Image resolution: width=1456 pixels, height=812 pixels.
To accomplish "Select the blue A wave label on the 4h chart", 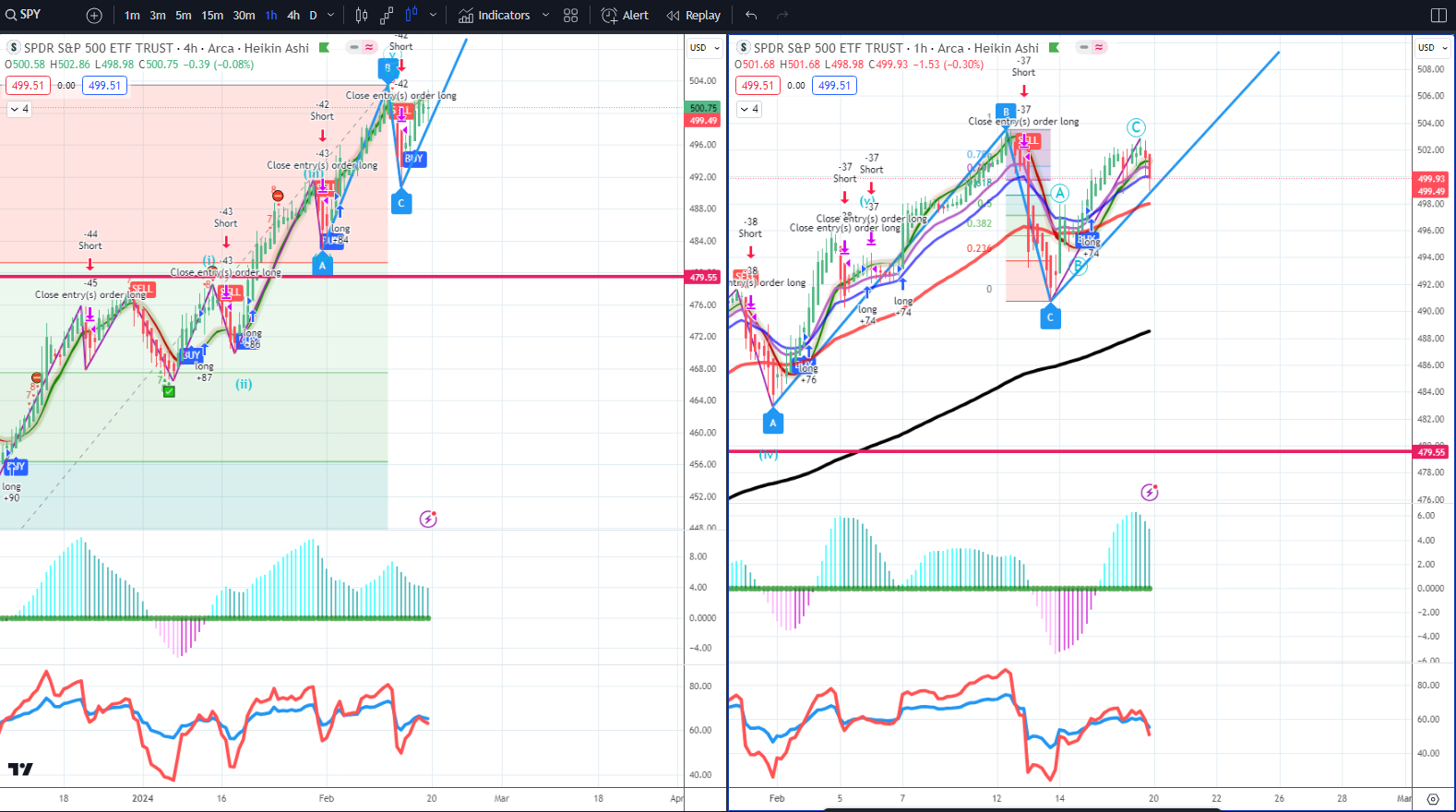I will [x=322, y=265].
